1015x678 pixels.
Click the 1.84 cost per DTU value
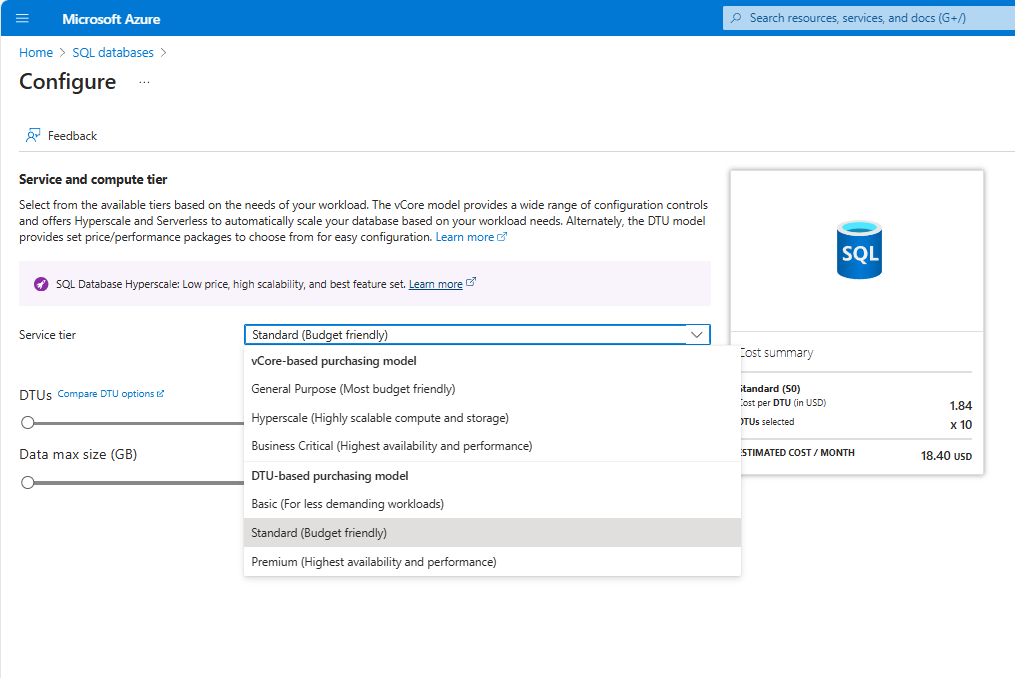click(961, 406)
